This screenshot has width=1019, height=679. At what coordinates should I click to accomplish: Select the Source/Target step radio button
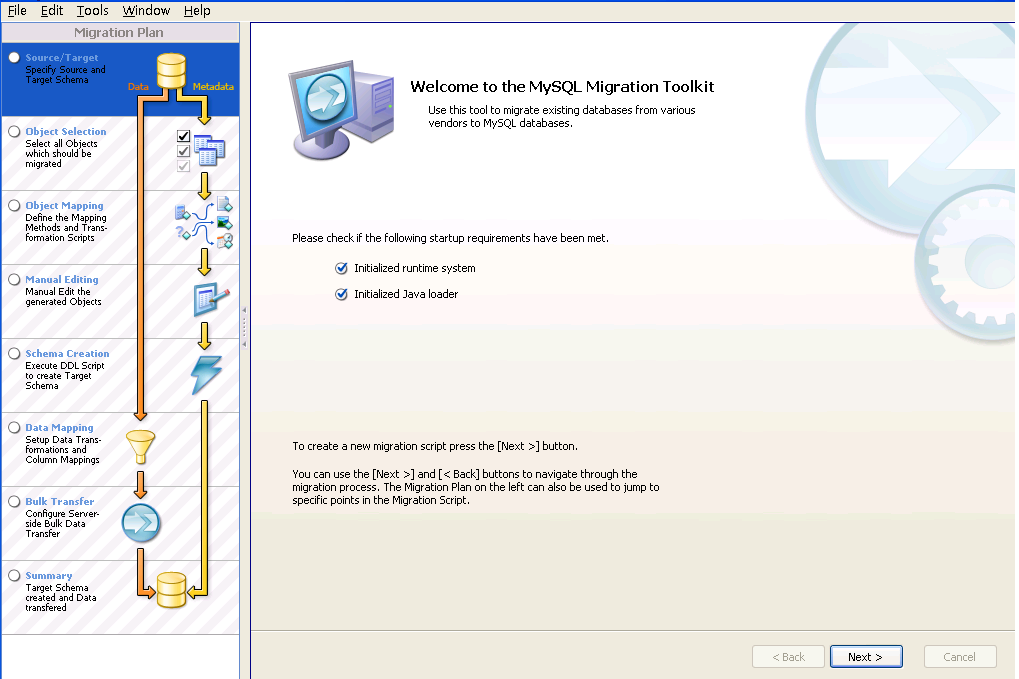14,57
